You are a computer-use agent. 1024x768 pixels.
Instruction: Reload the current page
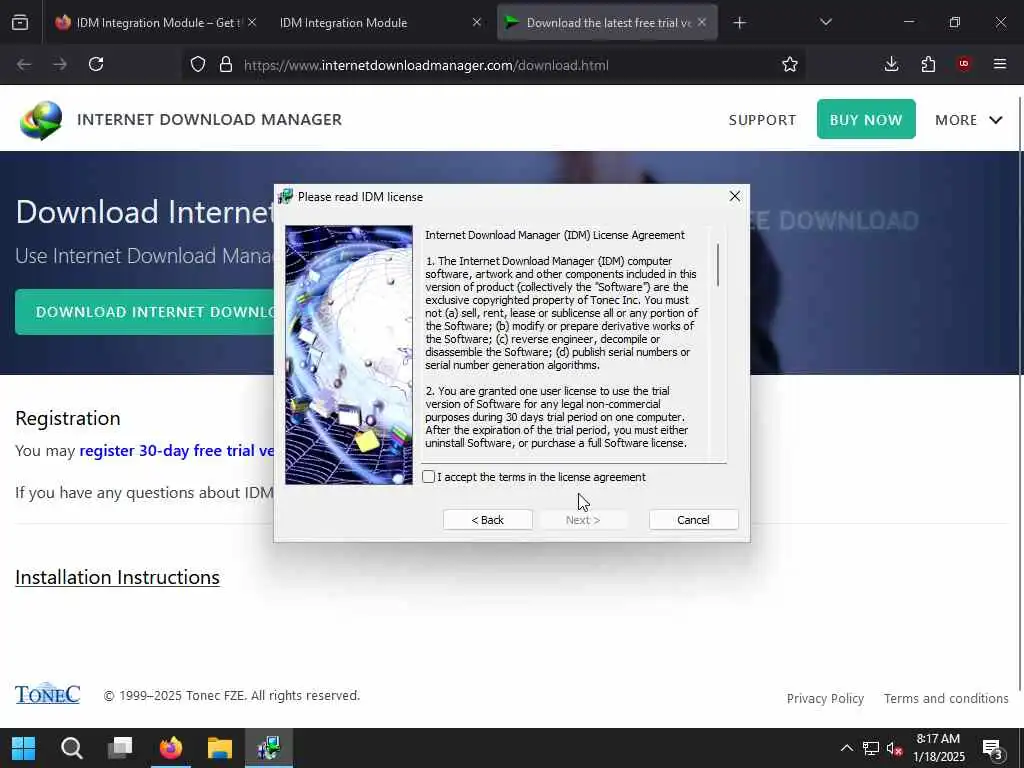[x=96, y=64]
